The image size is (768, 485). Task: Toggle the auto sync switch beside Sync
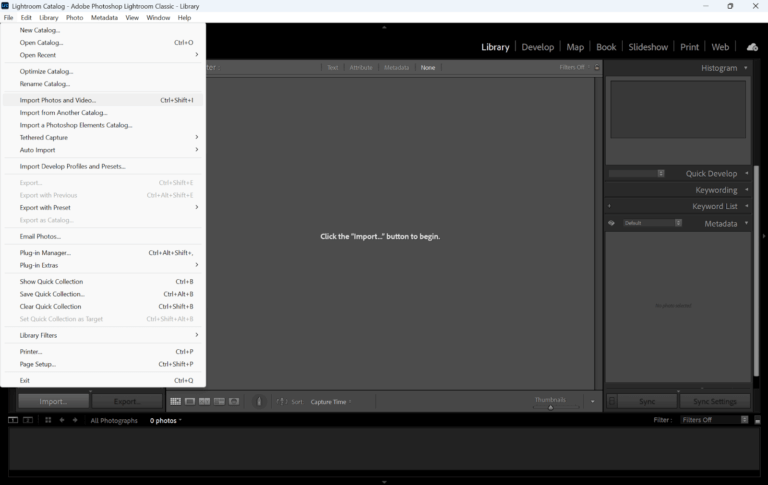point(612,401)
